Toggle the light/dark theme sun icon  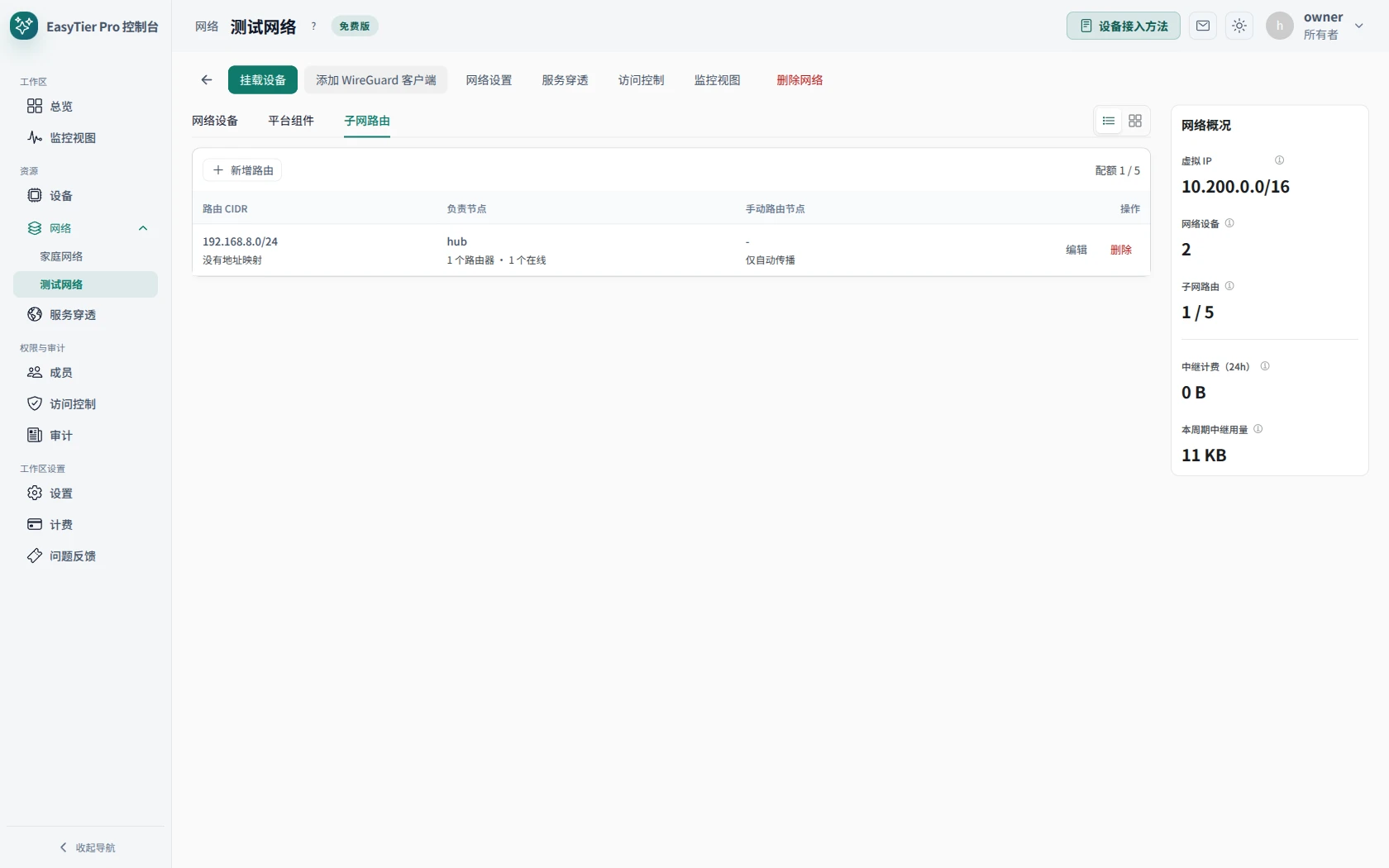tap(1239, 26)
